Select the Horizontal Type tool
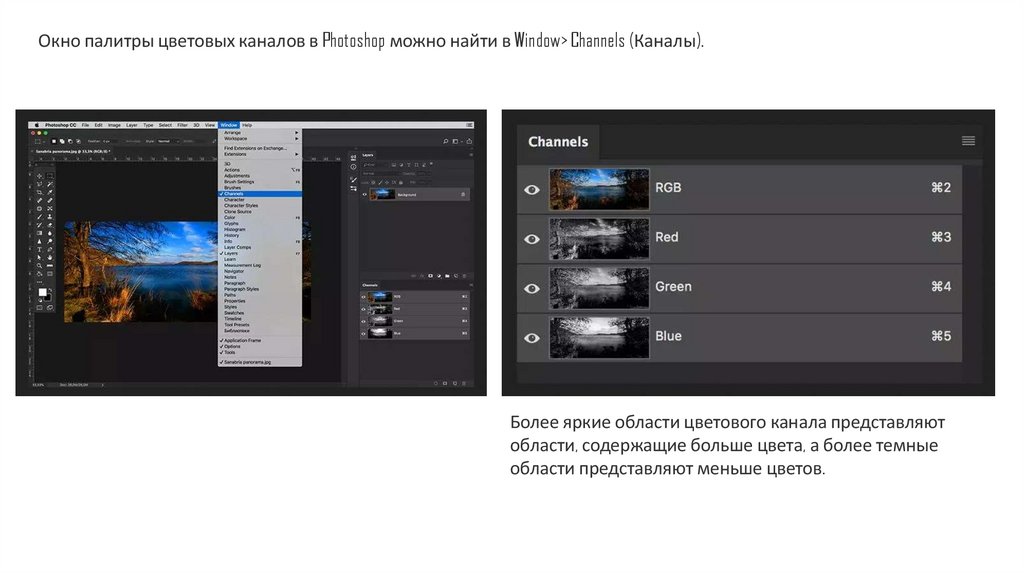This screenshot has height=574, width=1024. (39, 249)
